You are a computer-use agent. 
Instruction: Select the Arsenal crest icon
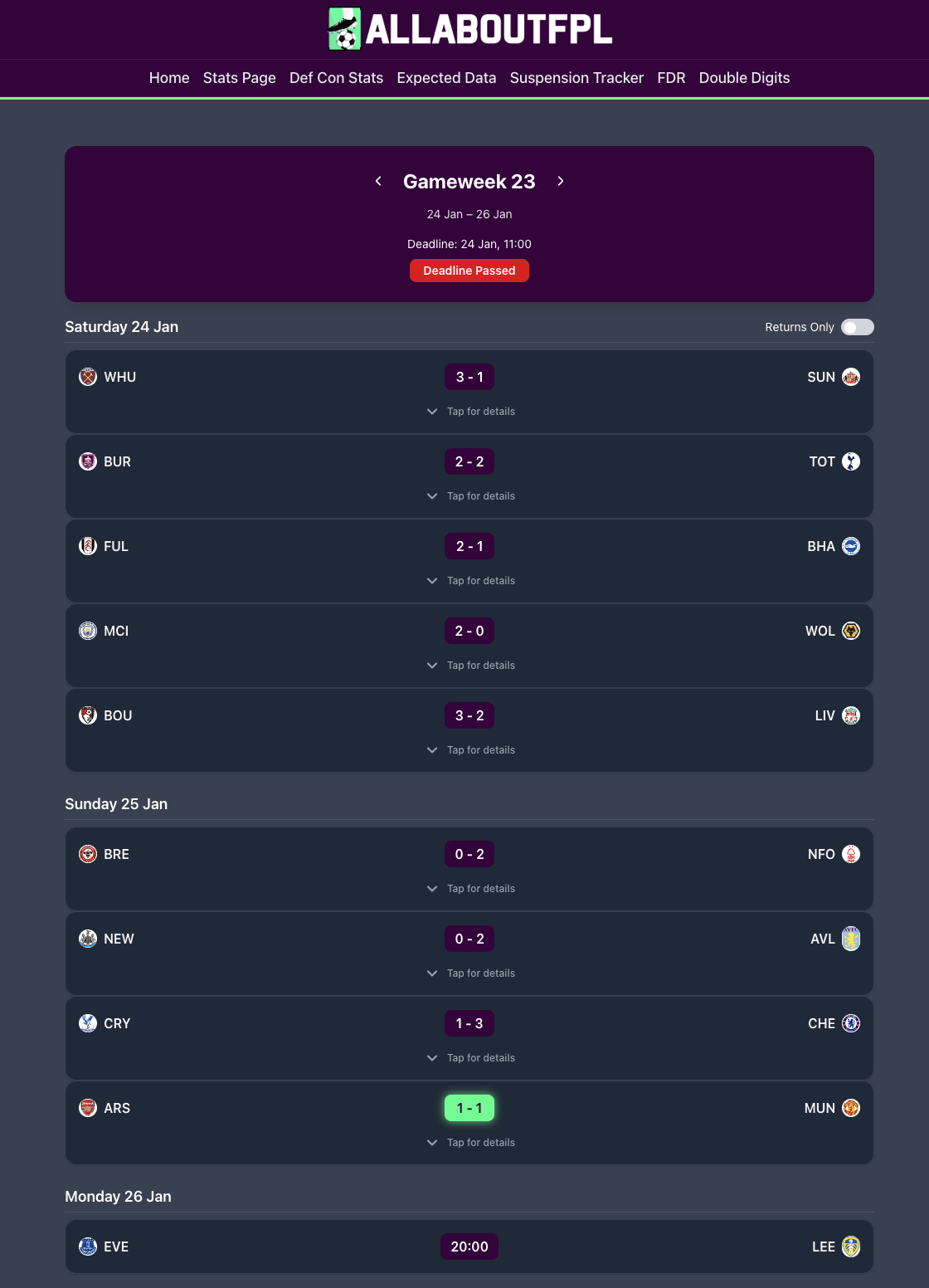pos(88,1108)
